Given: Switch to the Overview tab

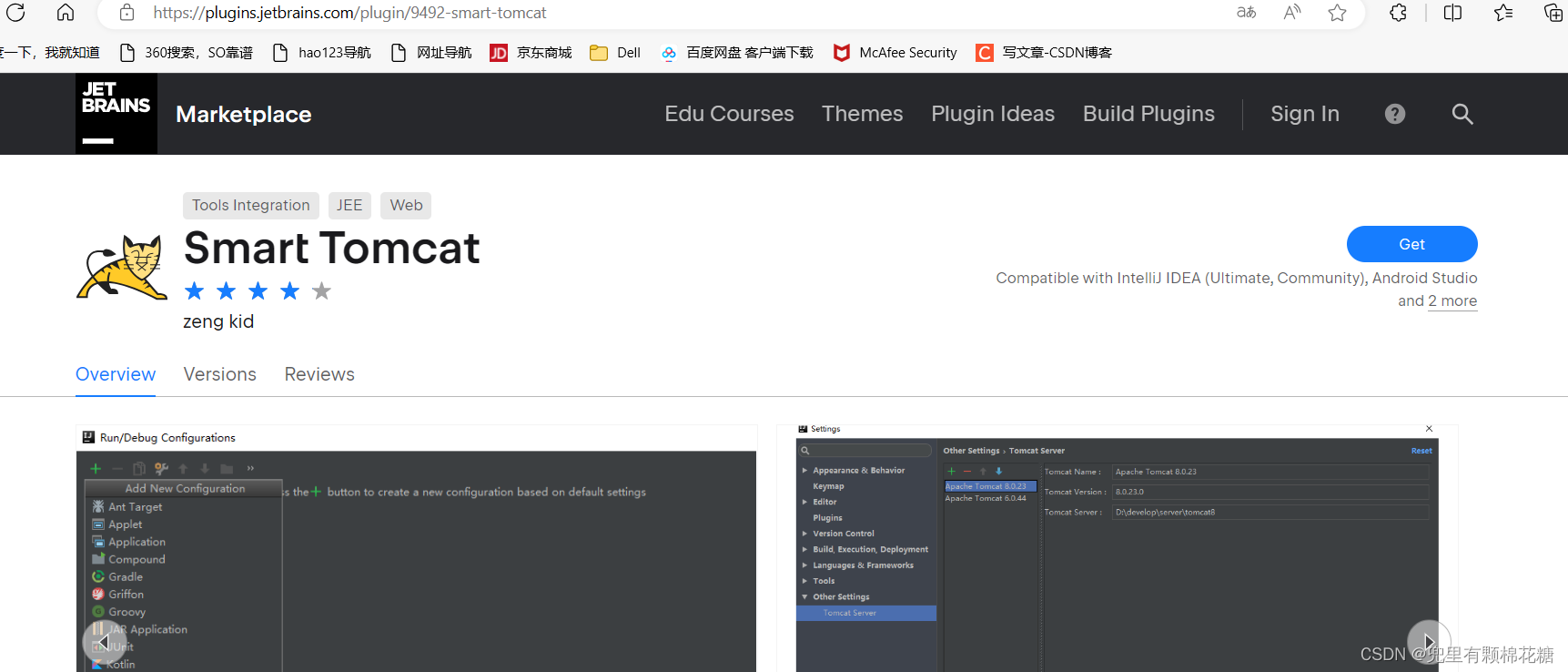Looking at the screenshot, I should tap(116, 374).
